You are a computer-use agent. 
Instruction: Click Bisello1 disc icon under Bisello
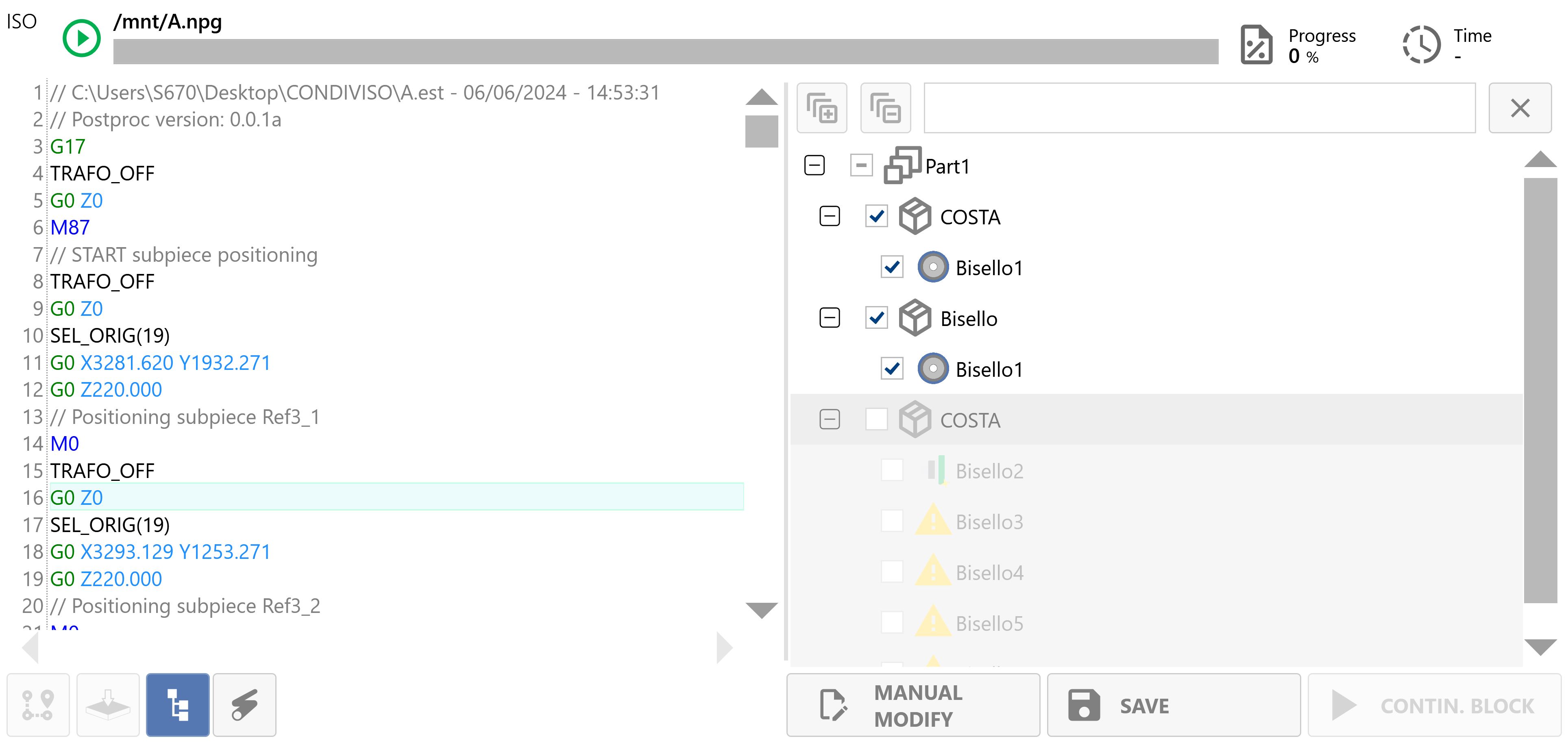(x=932, y=369)
